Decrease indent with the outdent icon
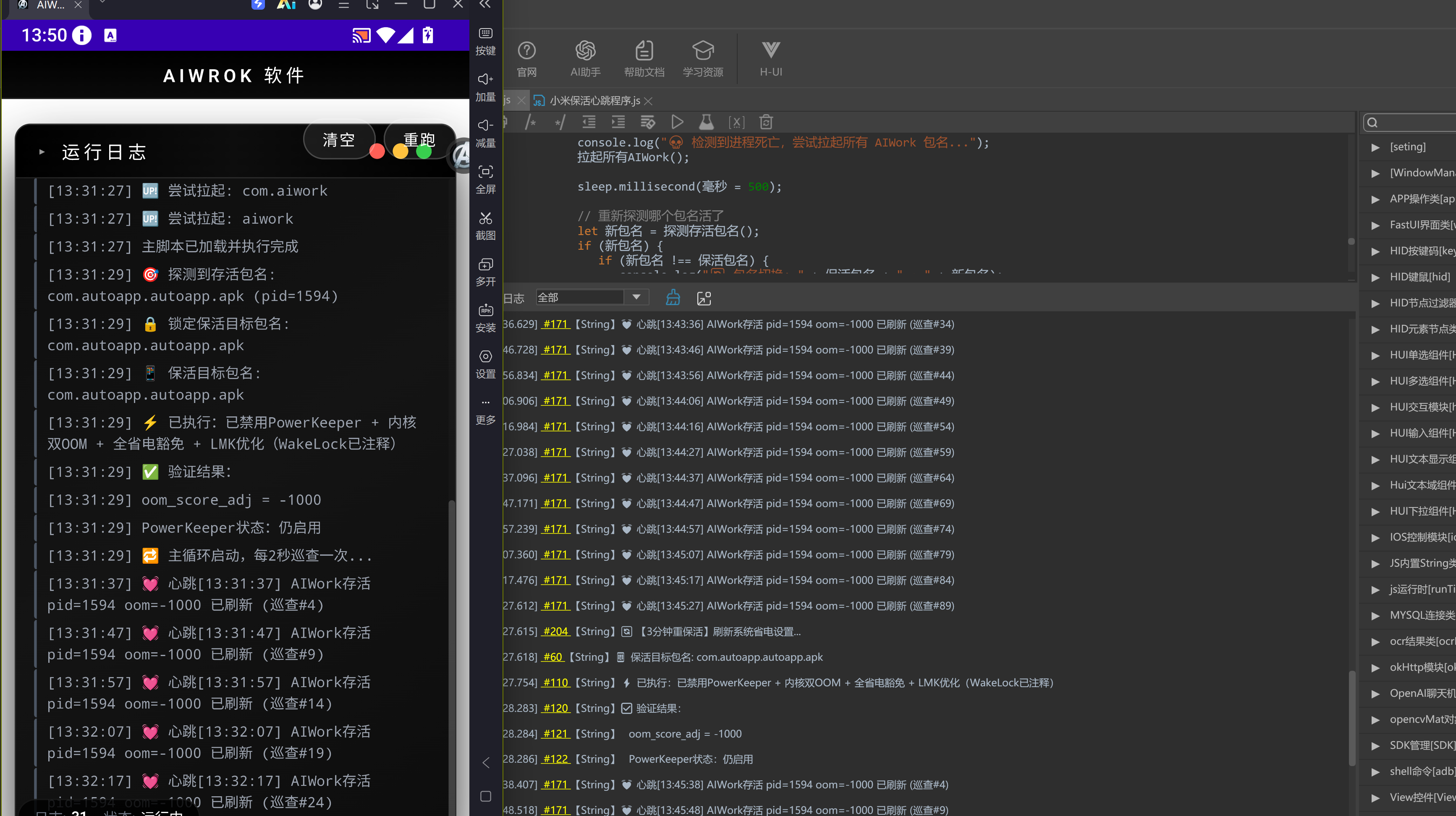Viewport: 1456px width, 816px height. [x=589, y=122]
